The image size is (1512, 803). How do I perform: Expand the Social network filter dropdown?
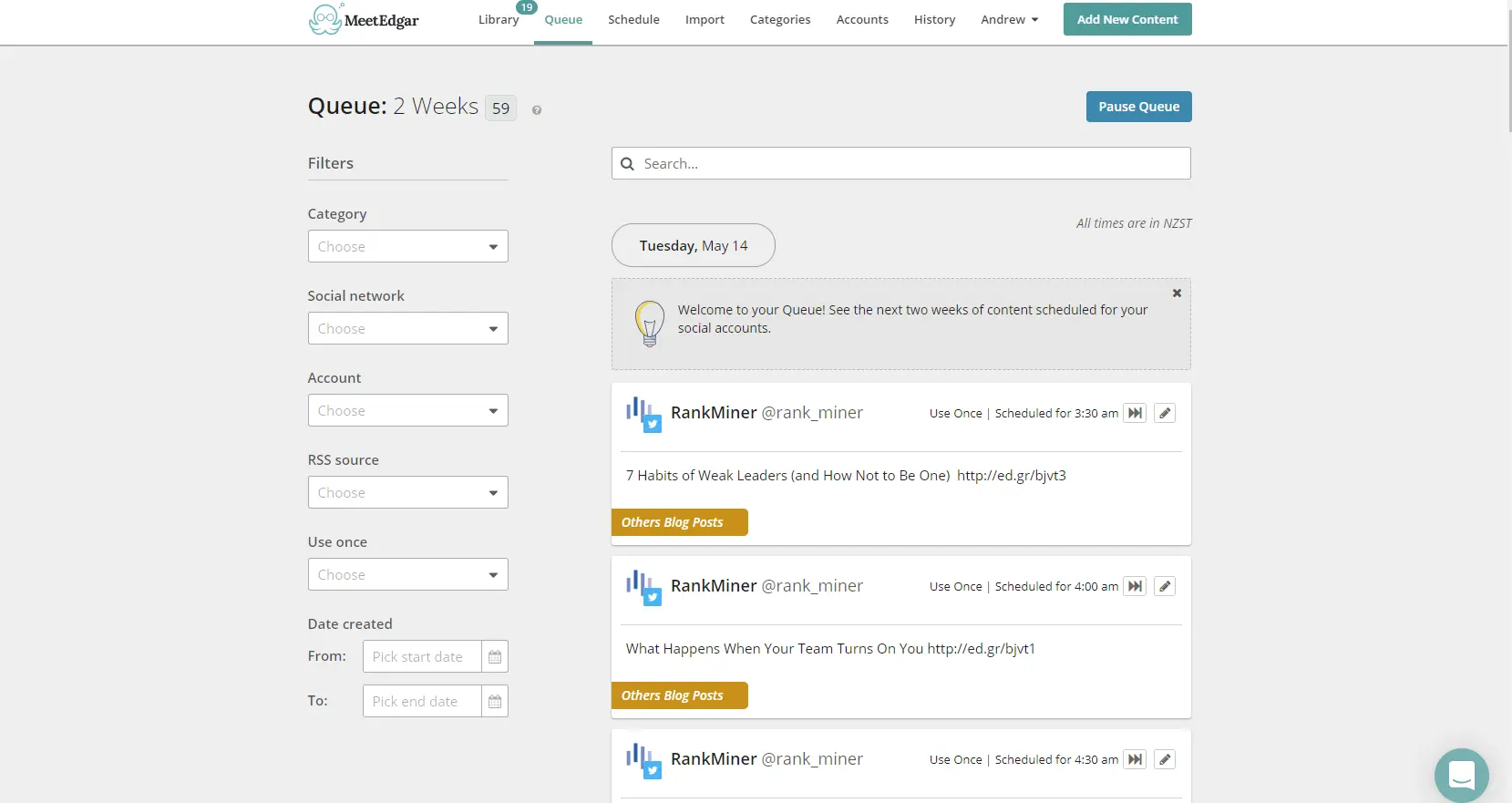coord(407,328)
